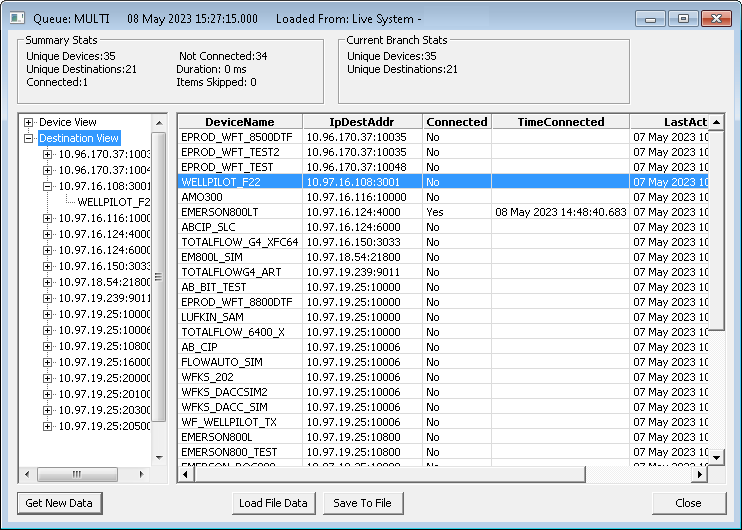Sort by IpDestAddr column header

(x=362, y=122)
